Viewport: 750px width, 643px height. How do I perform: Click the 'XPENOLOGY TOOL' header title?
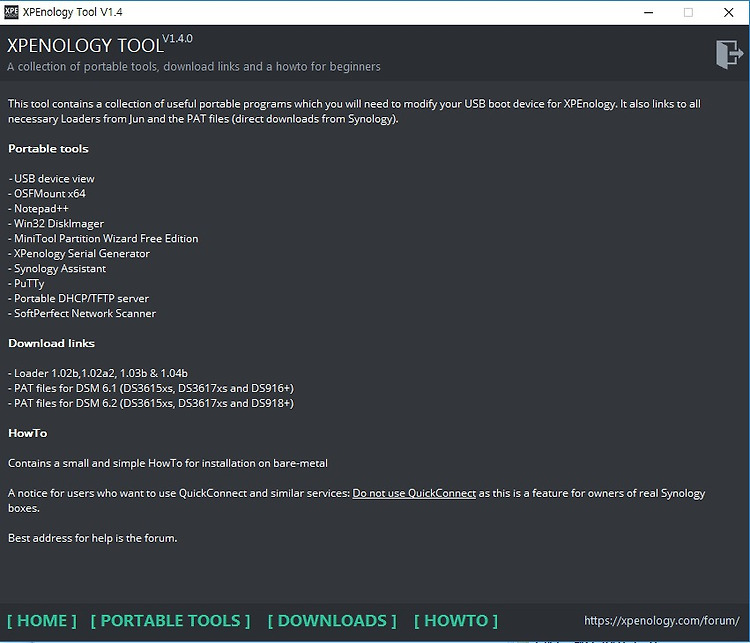85,45
